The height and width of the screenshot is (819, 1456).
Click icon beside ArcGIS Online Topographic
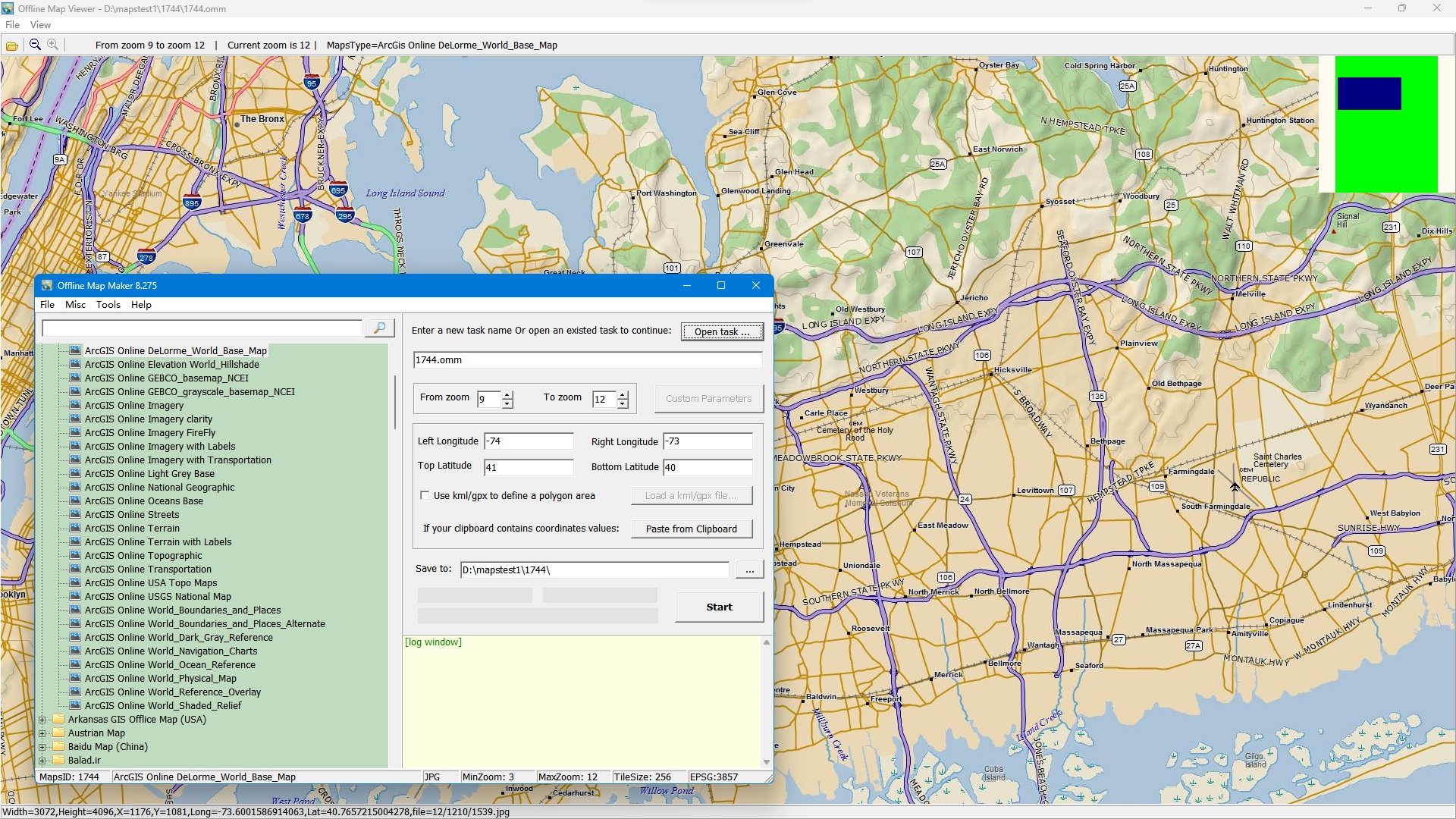(x=75, y=555)
